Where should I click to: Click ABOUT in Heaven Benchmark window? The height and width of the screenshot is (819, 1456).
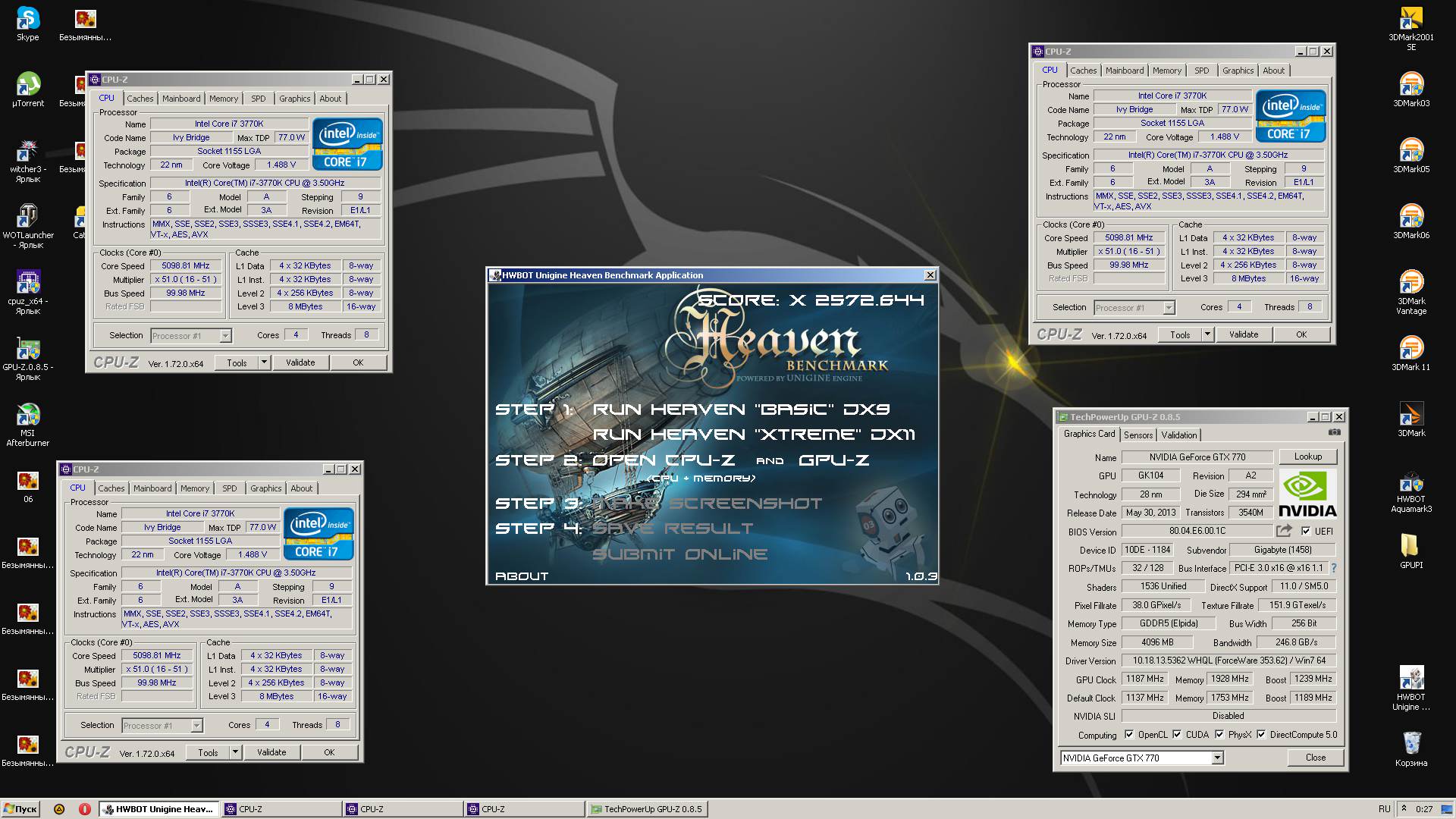point(522,576)
